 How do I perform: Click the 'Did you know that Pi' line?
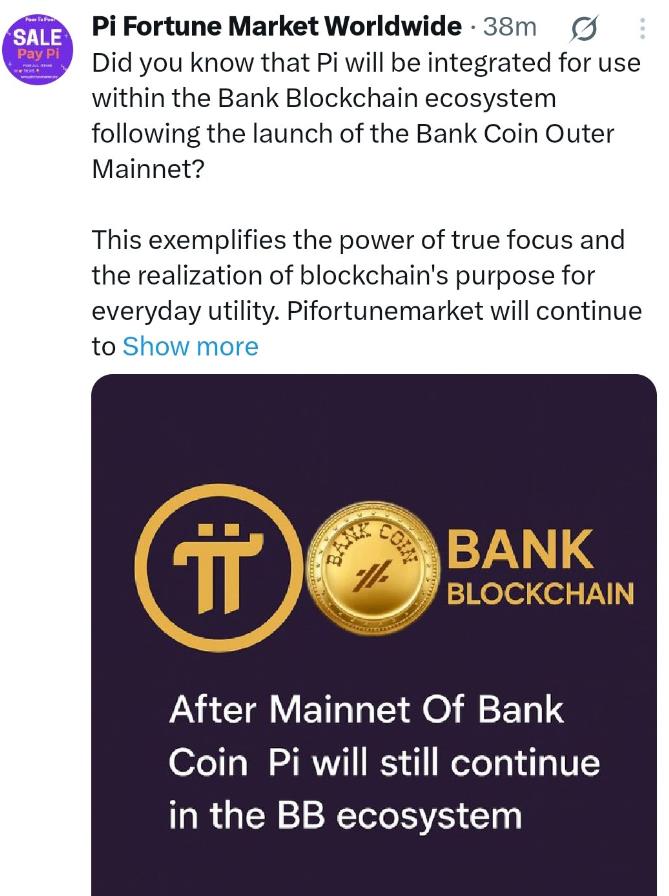tap(366, 63)
